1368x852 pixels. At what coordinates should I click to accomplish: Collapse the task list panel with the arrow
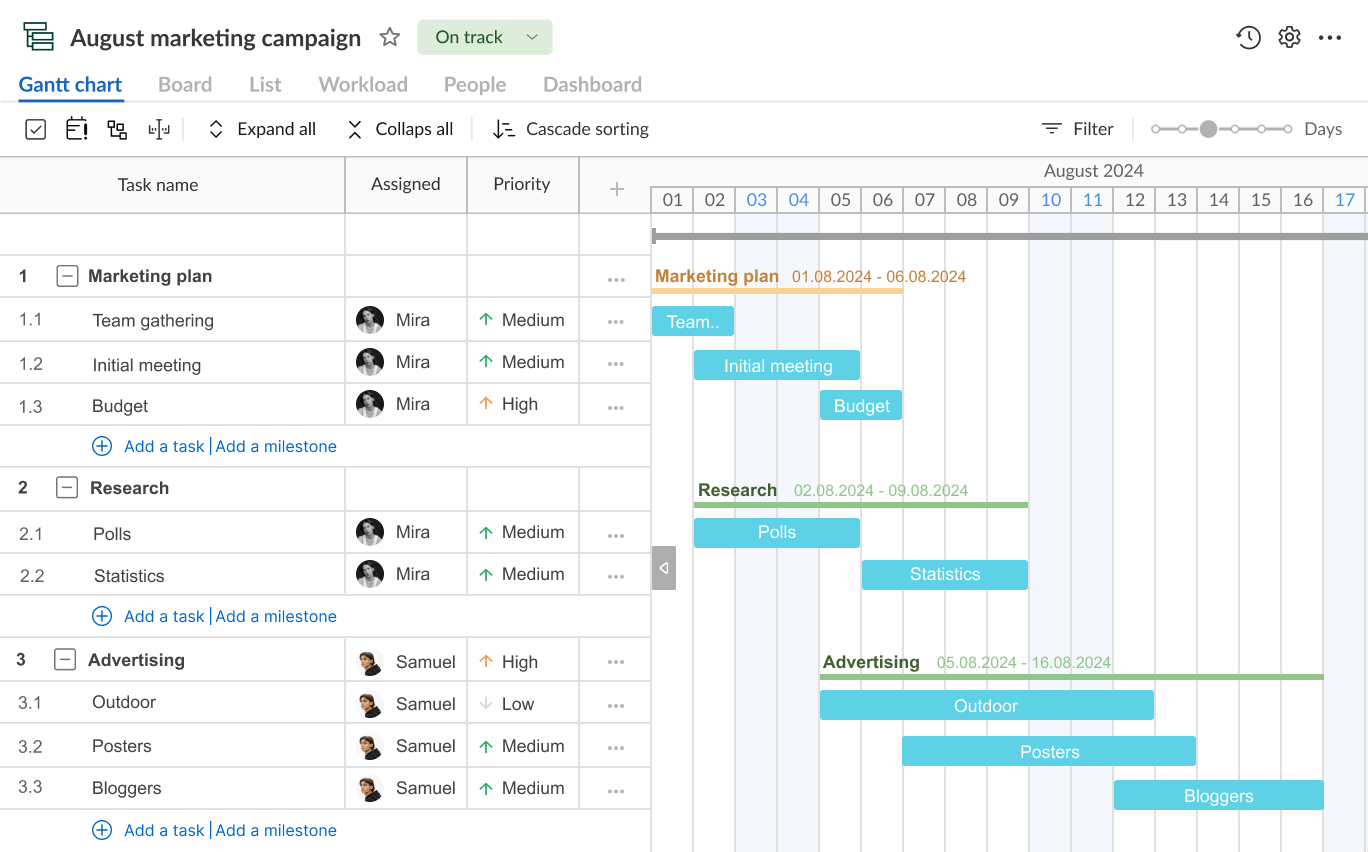pos(663,567)
